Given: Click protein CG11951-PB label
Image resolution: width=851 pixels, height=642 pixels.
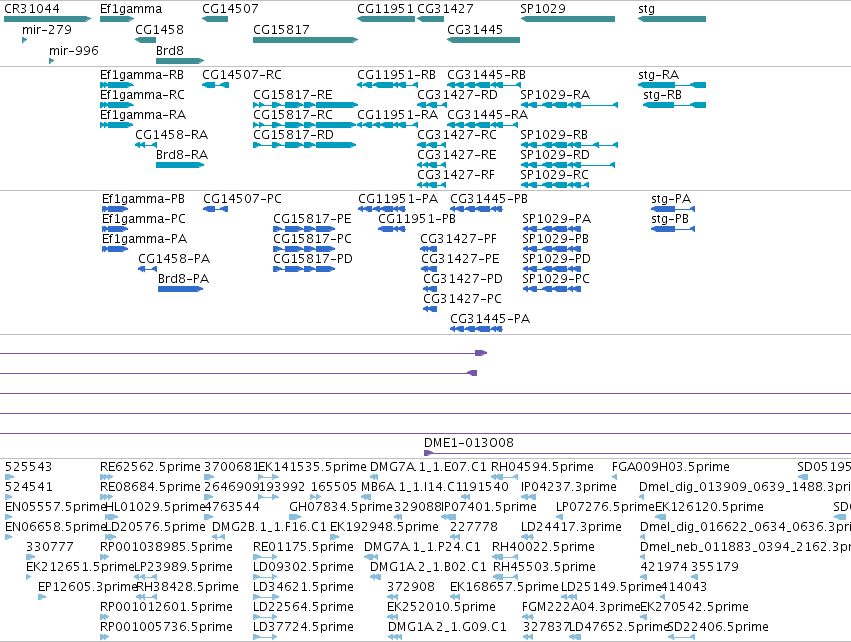Looking at the screenshot, I should point(417,219).
